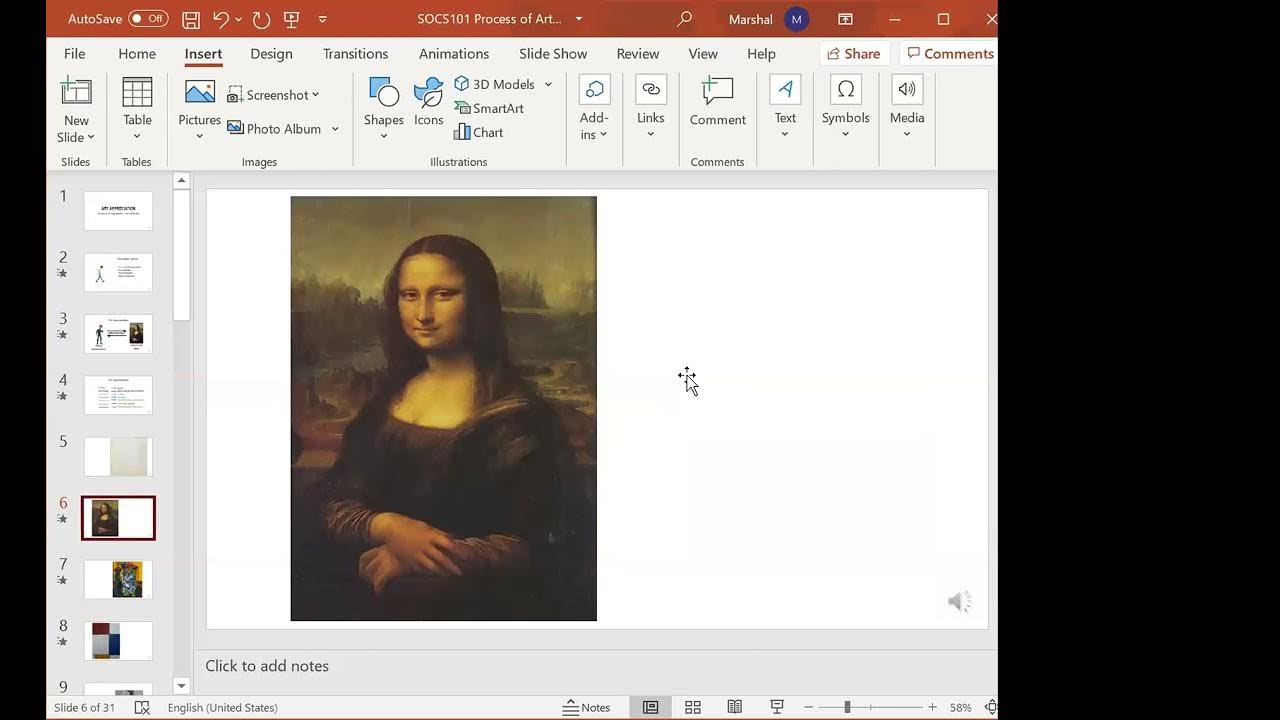Open the Customize Quick Access Toolbar dropdown

[322, 19]
